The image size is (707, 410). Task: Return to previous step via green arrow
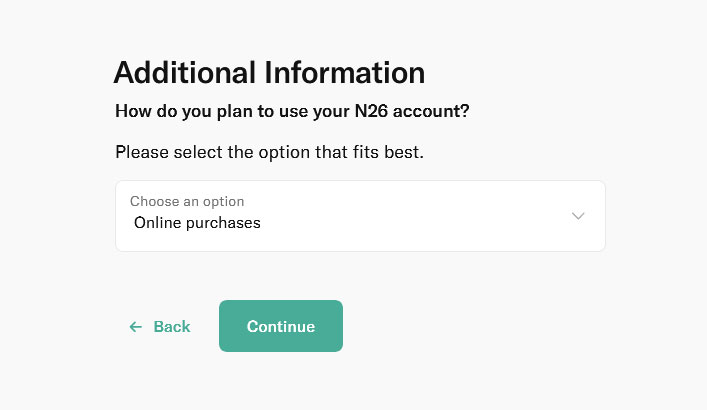[136, 327]
